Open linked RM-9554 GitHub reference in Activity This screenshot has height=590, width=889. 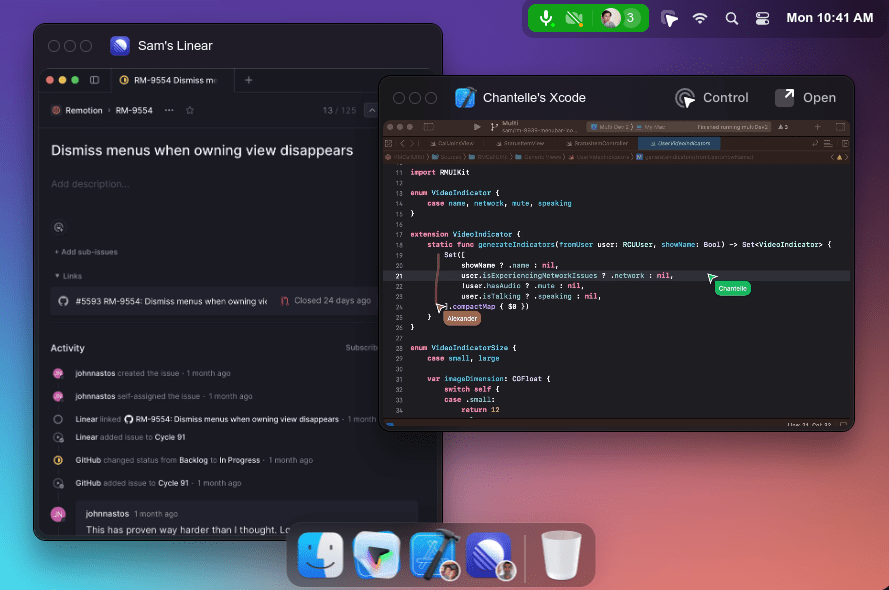pos(231,419)
